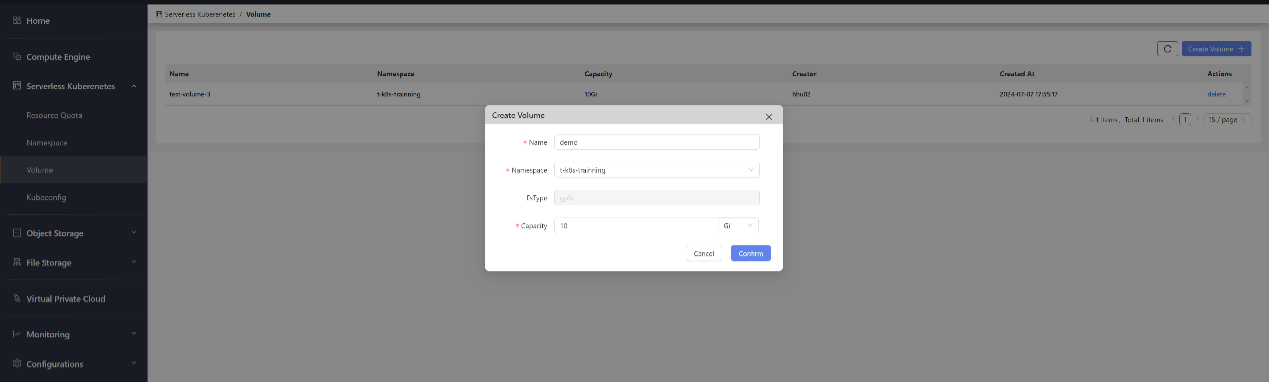Click the File Storage sidebar icon

click(17, 263)
